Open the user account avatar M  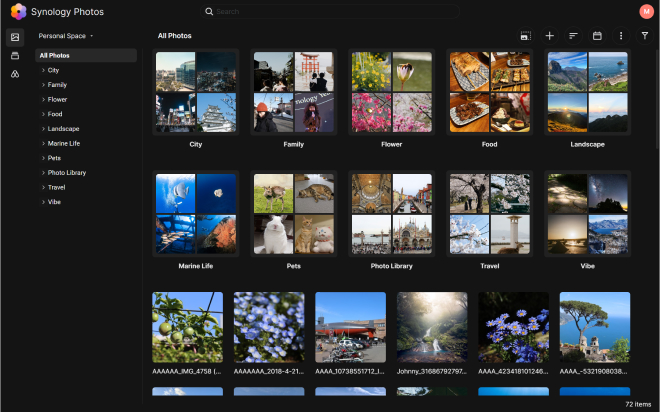tap(645, 12)
